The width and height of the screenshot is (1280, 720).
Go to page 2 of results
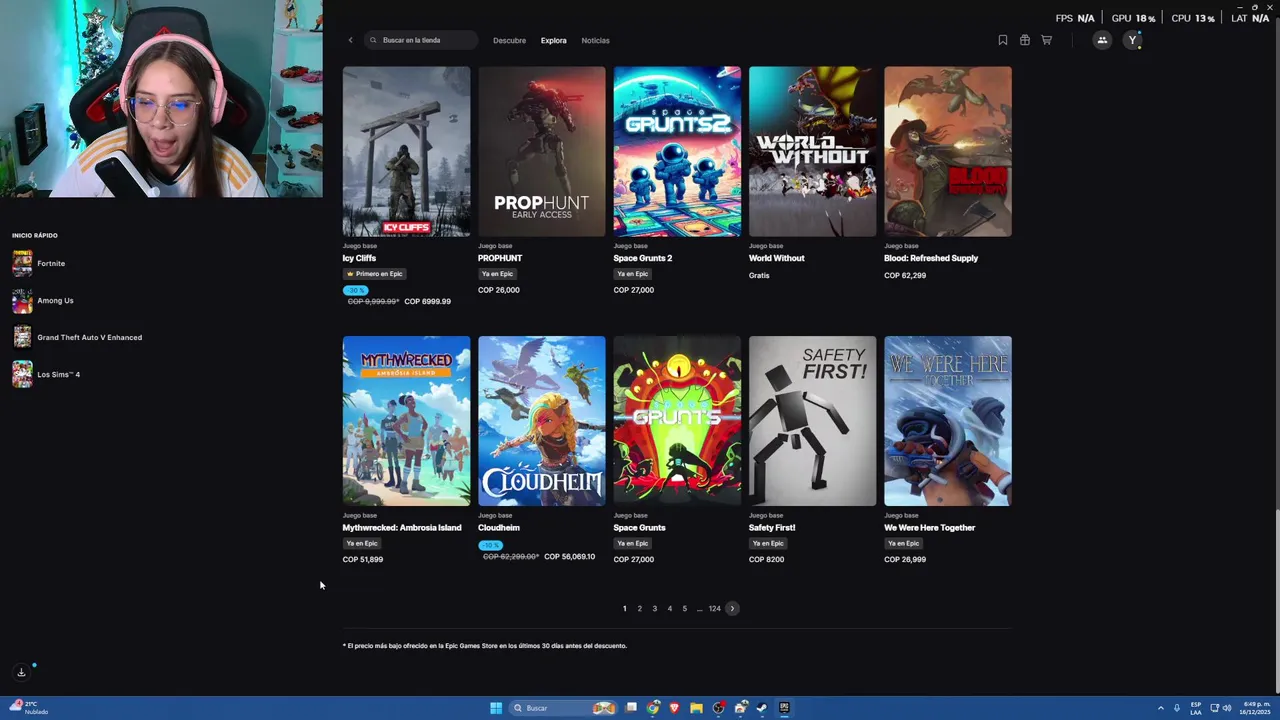tap(640, 608)
